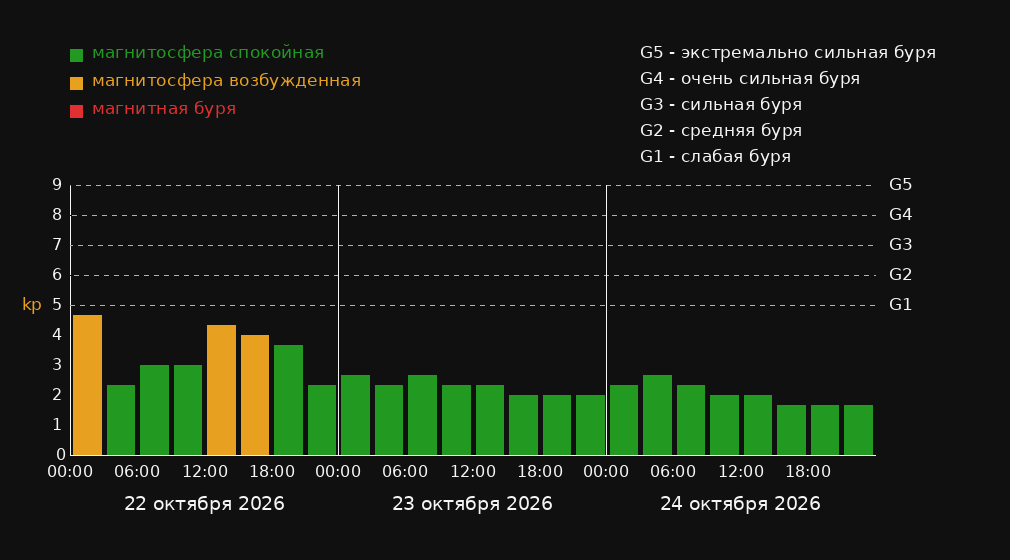Image resolution: width=1010 pixels, height=560 pixels.
Task: Click the 09:00 bar on 24 октября
Action: 724,425
